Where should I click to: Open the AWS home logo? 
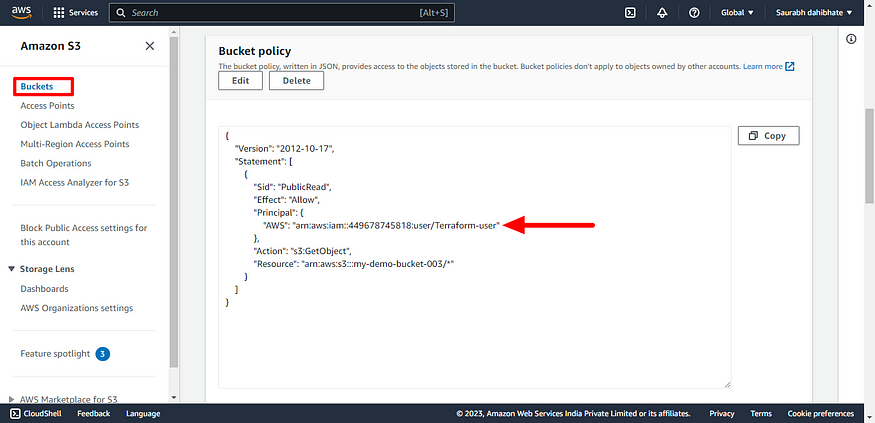[21, 12]
